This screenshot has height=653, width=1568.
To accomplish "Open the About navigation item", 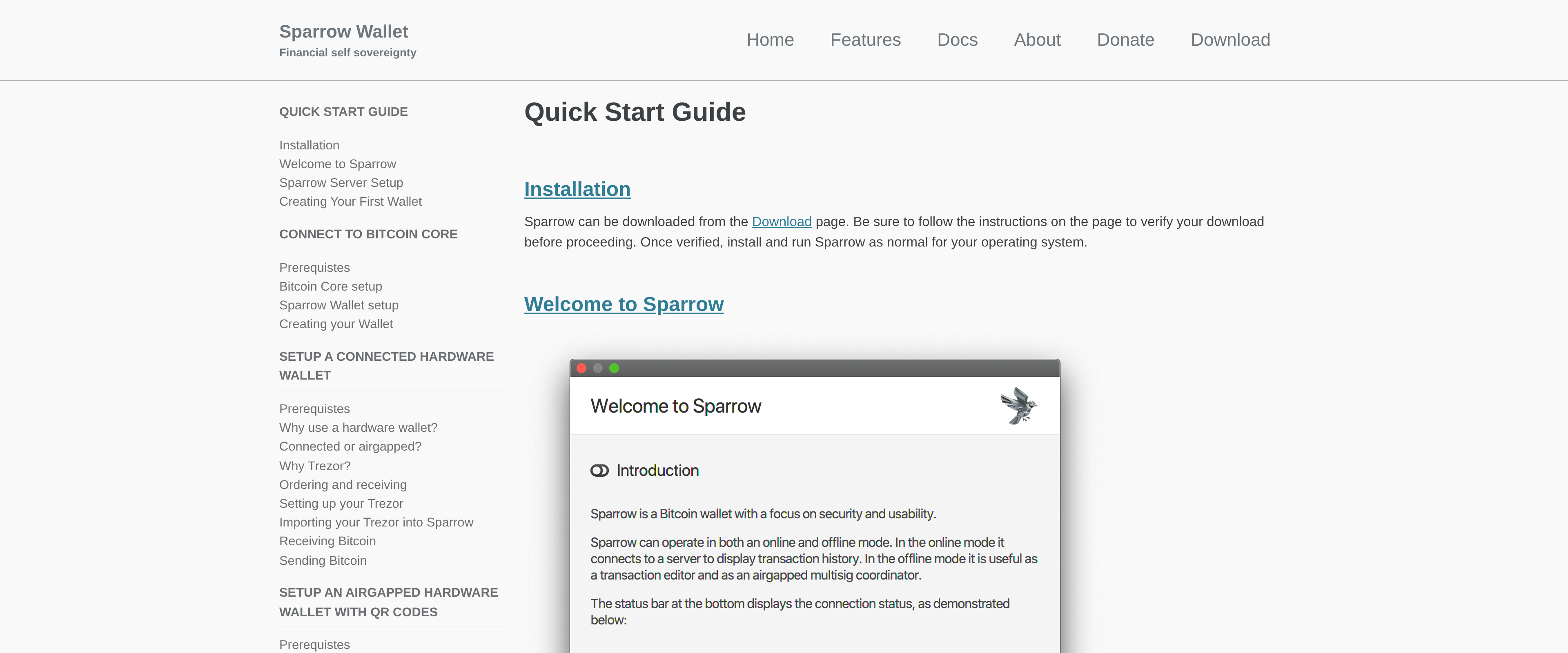I will coord(1037,40).
